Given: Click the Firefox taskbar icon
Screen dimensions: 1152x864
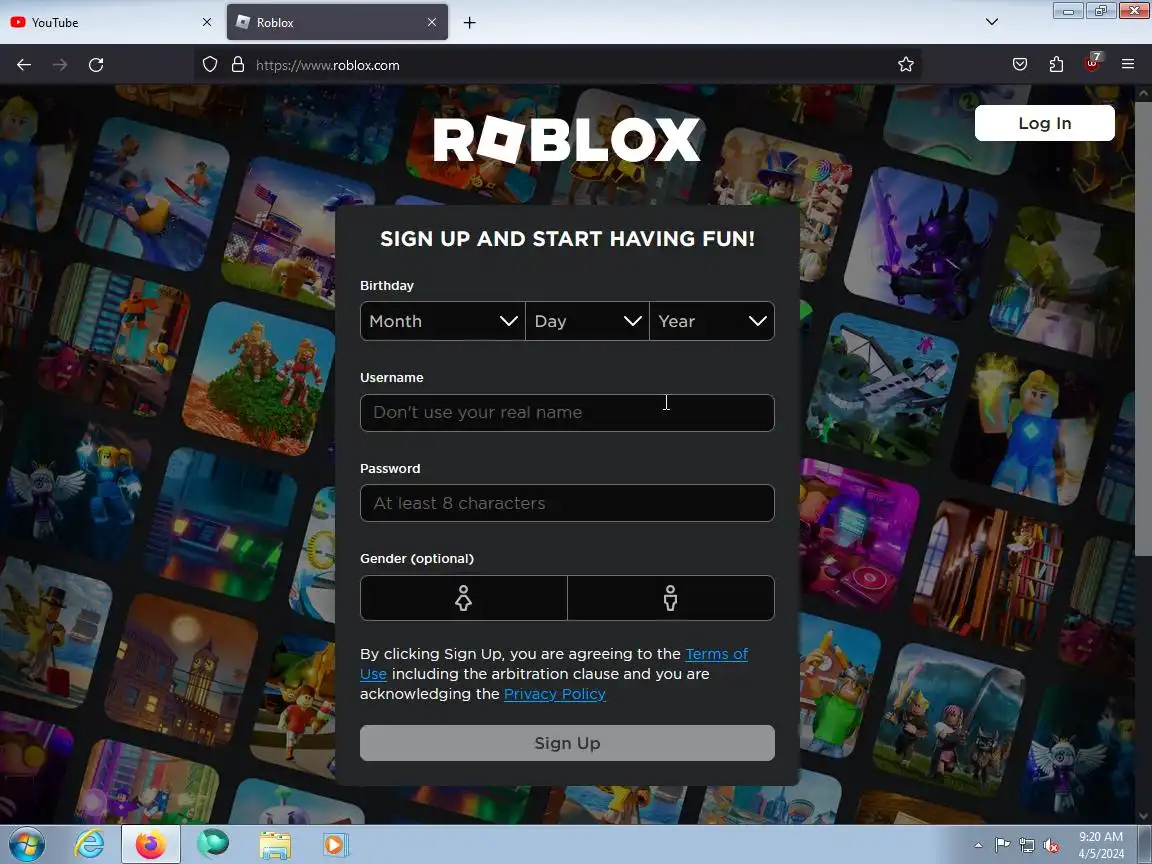Looking at the screenshot, I should [151, 845].
